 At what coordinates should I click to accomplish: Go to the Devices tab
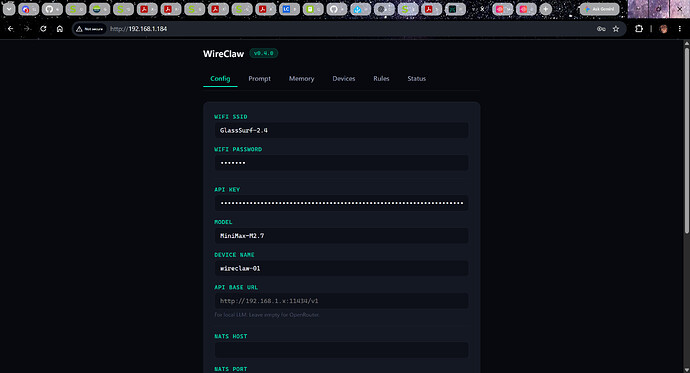click(x=344, y=78)
